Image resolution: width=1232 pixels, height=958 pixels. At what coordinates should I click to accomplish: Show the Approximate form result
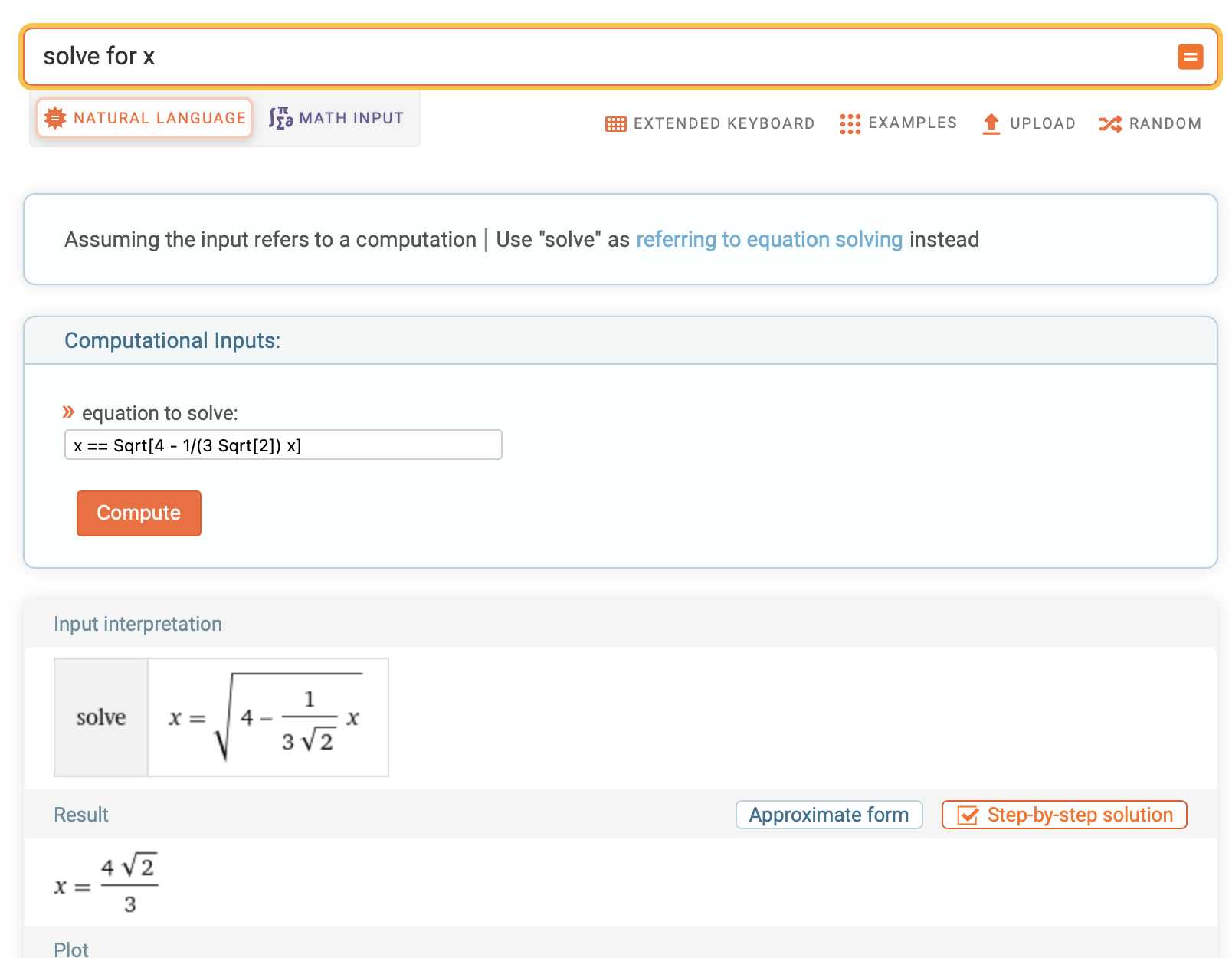828,815
